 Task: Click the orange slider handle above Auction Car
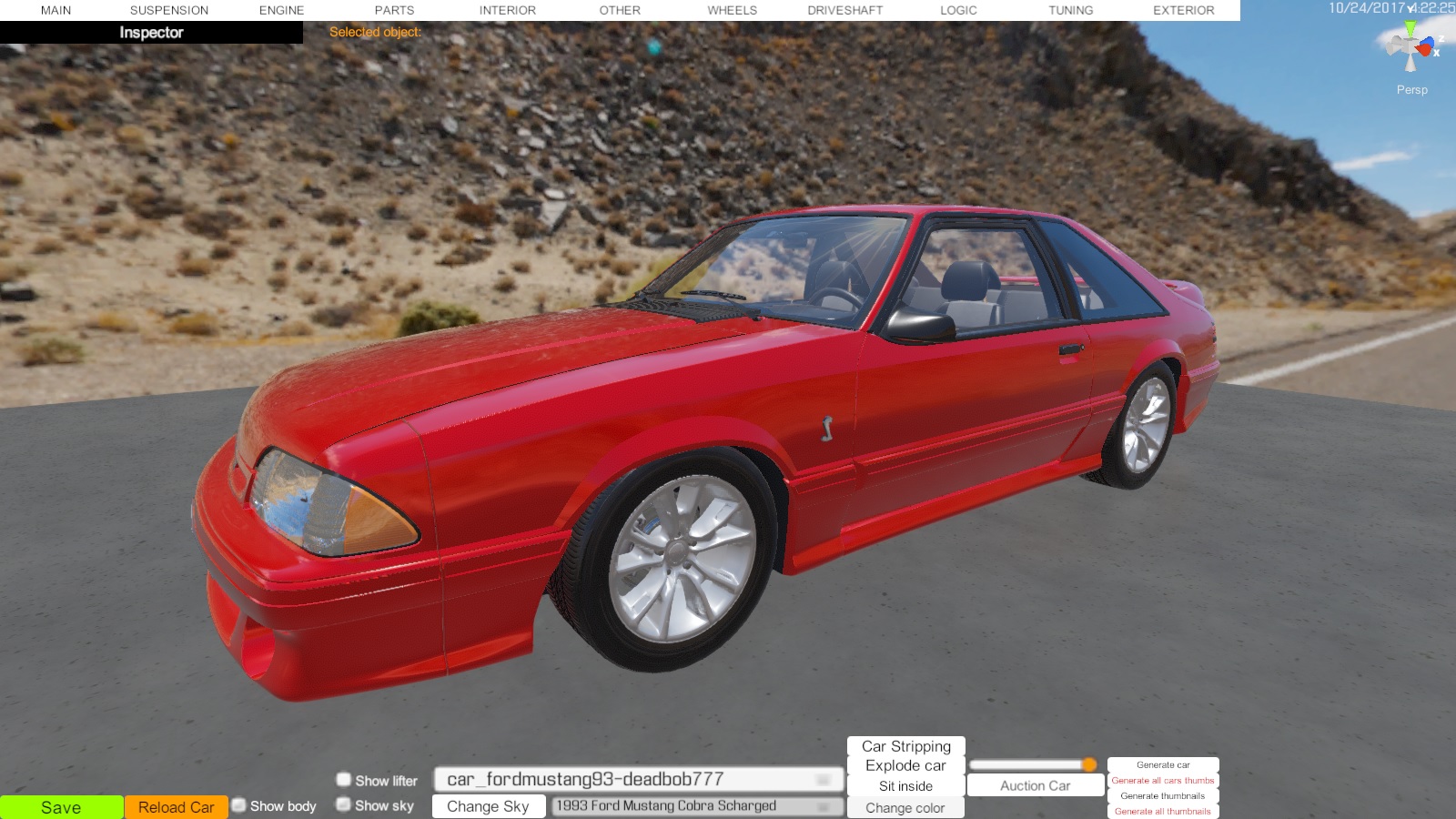tap(1089, 764)
